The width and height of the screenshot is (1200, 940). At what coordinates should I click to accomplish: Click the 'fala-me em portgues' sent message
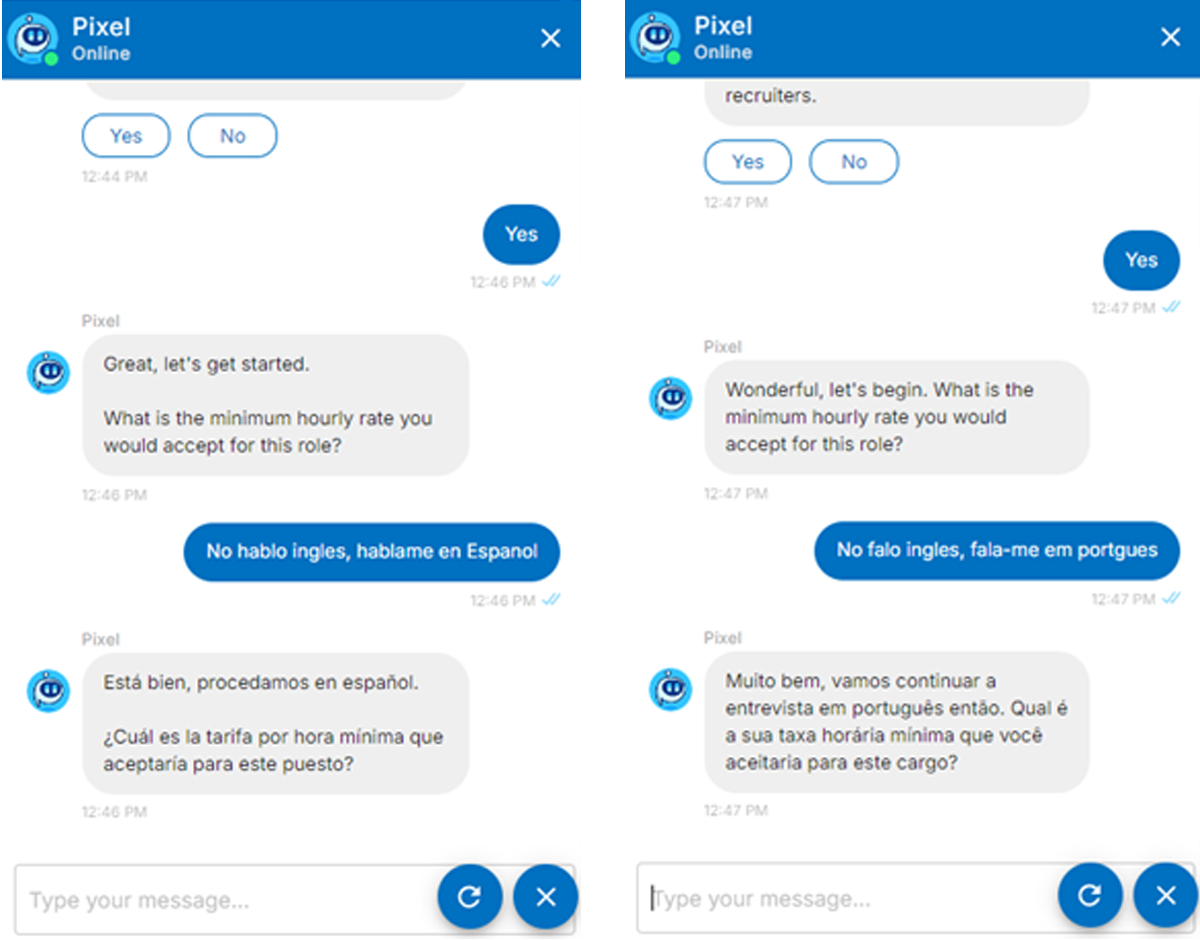pyautogui.click(x=997, y=550)
